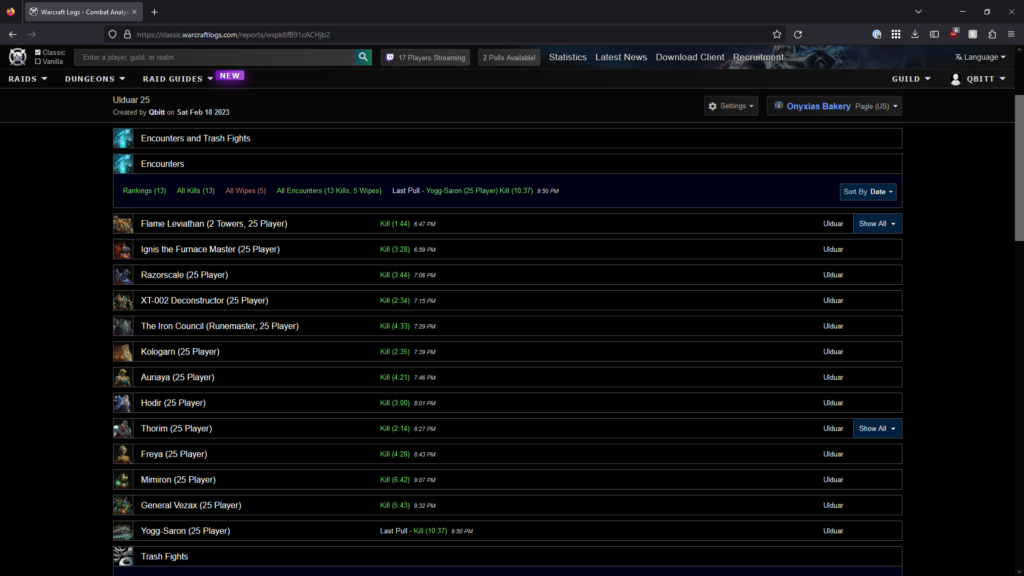The image size is (1024, 576).
Task: Open the Dungeons navigation menu
Action: pyautogui.click(x=95, y=79)
